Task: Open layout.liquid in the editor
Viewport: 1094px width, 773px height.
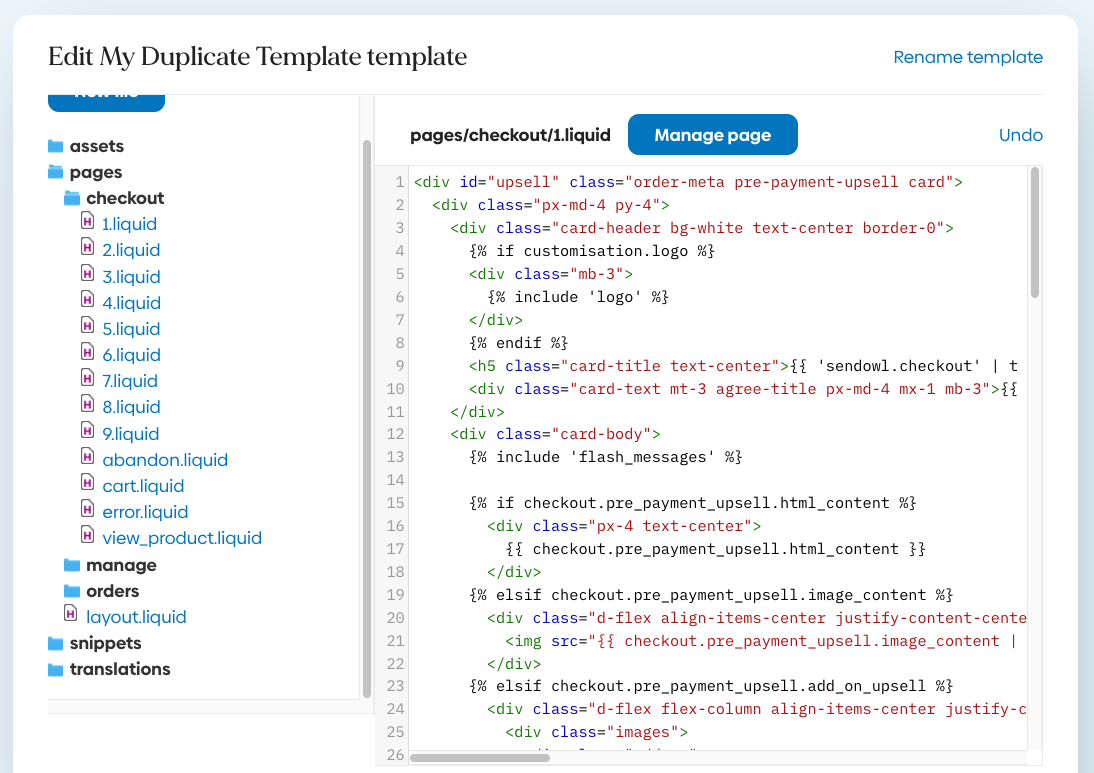Action: tap(136, 617)
